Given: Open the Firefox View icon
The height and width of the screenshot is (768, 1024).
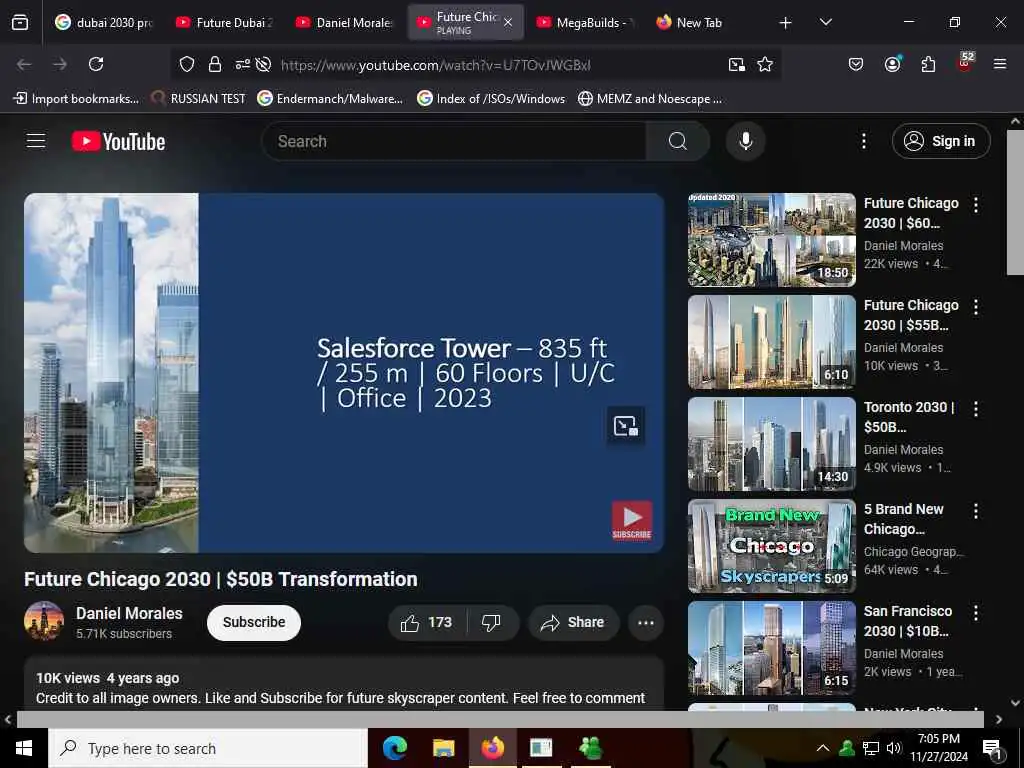Looking at the screenshot, I should 20,22.
